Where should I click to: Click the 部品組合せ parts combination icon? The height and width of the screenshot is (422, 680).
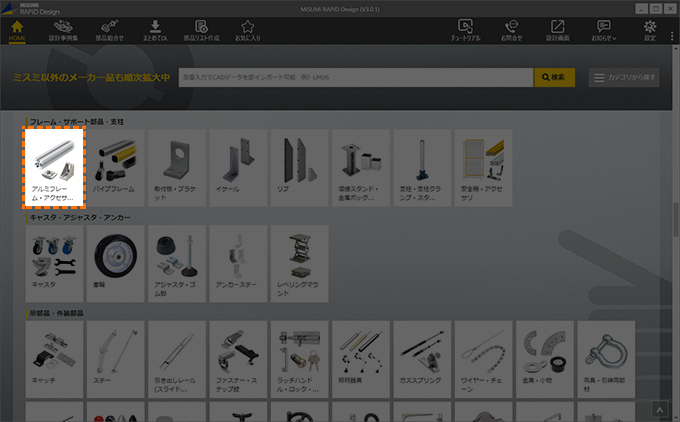[x=110, y=30]
